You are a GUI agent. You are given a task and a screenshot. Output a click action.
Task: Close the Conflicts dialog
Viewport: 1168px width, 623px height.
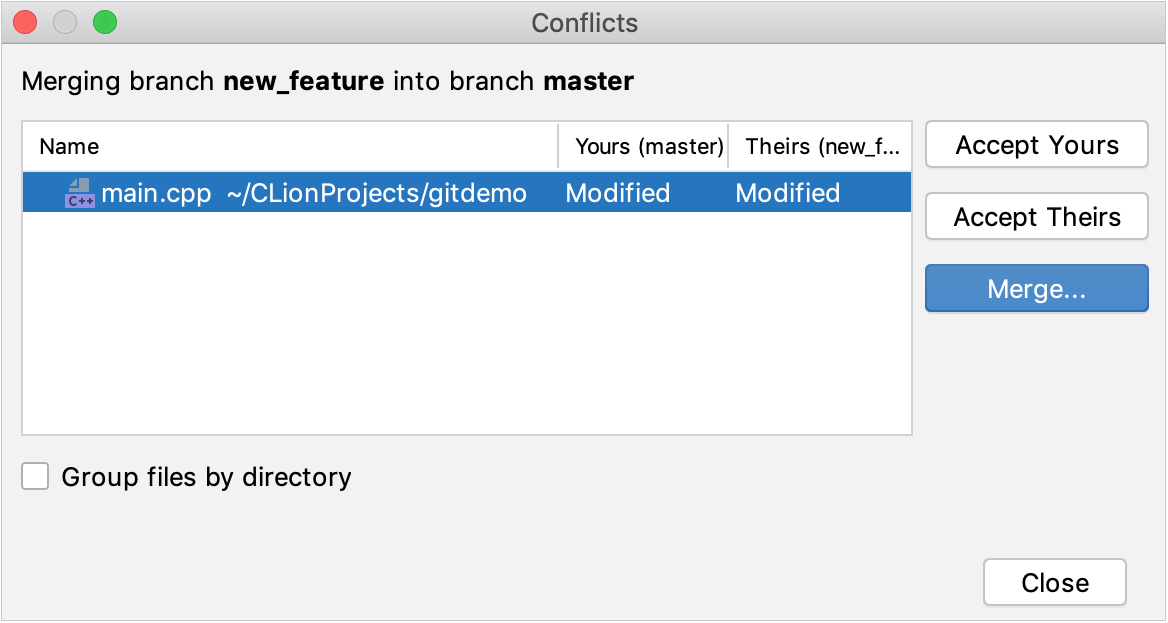1054,582
